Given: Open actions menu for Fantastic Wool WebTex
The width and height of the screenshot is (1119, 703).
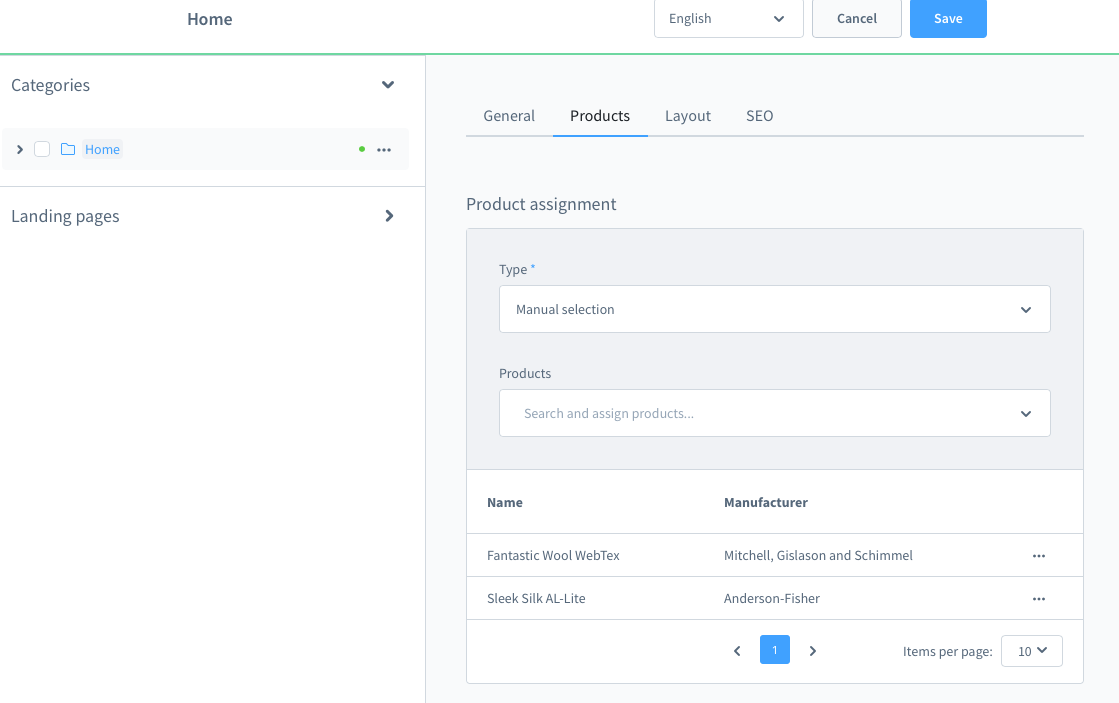Looking at the screenshot, I should [x=1038, y=556].
